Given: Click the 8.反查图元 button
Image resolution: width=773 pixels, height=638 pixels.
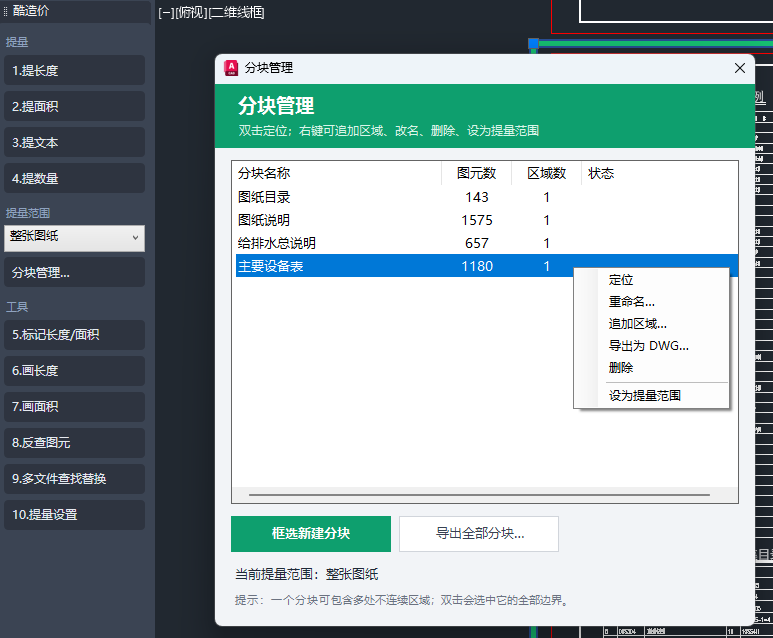Looking at the screenshot, I should click(x=74, y=443).
